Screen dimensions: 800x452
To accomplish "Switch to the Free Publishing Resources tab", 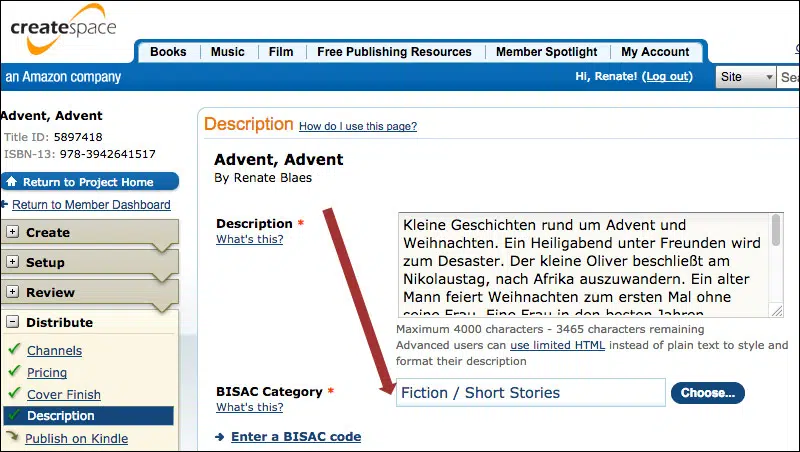I will (394, 52).
